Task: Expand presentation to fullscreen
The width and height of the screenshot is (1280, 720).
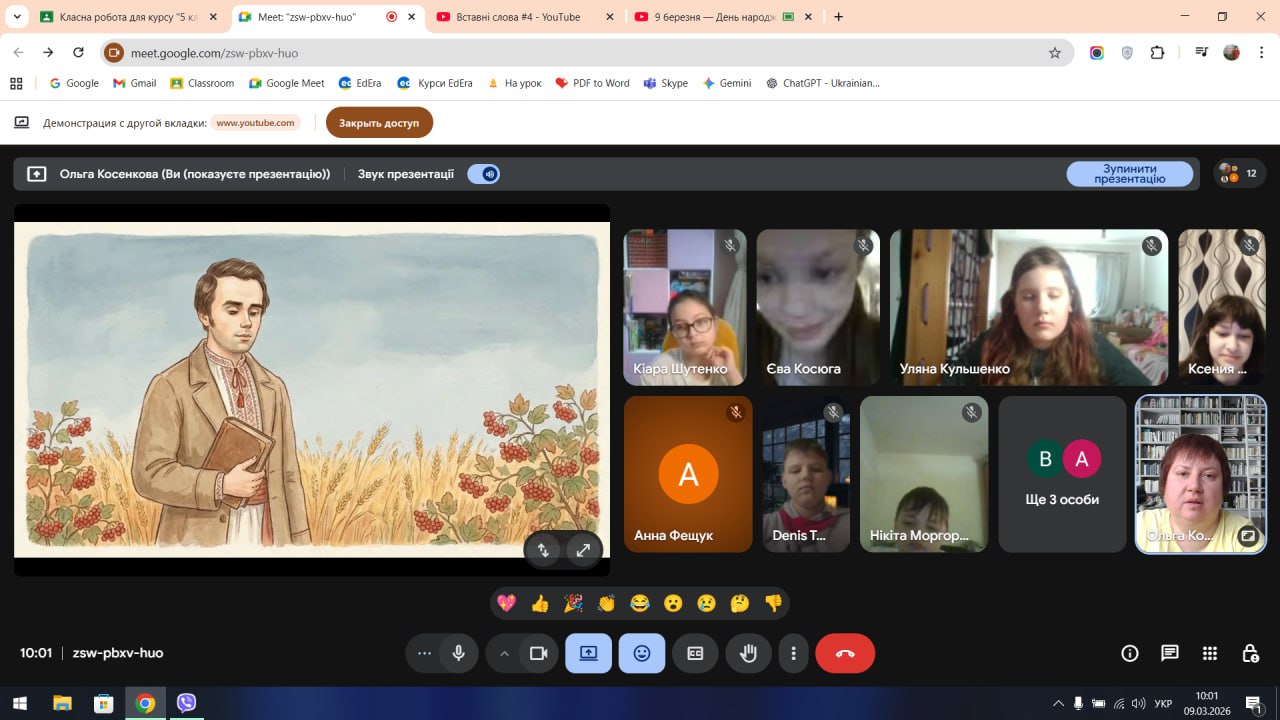Action: pyautogui.click(x=583, y=549)
